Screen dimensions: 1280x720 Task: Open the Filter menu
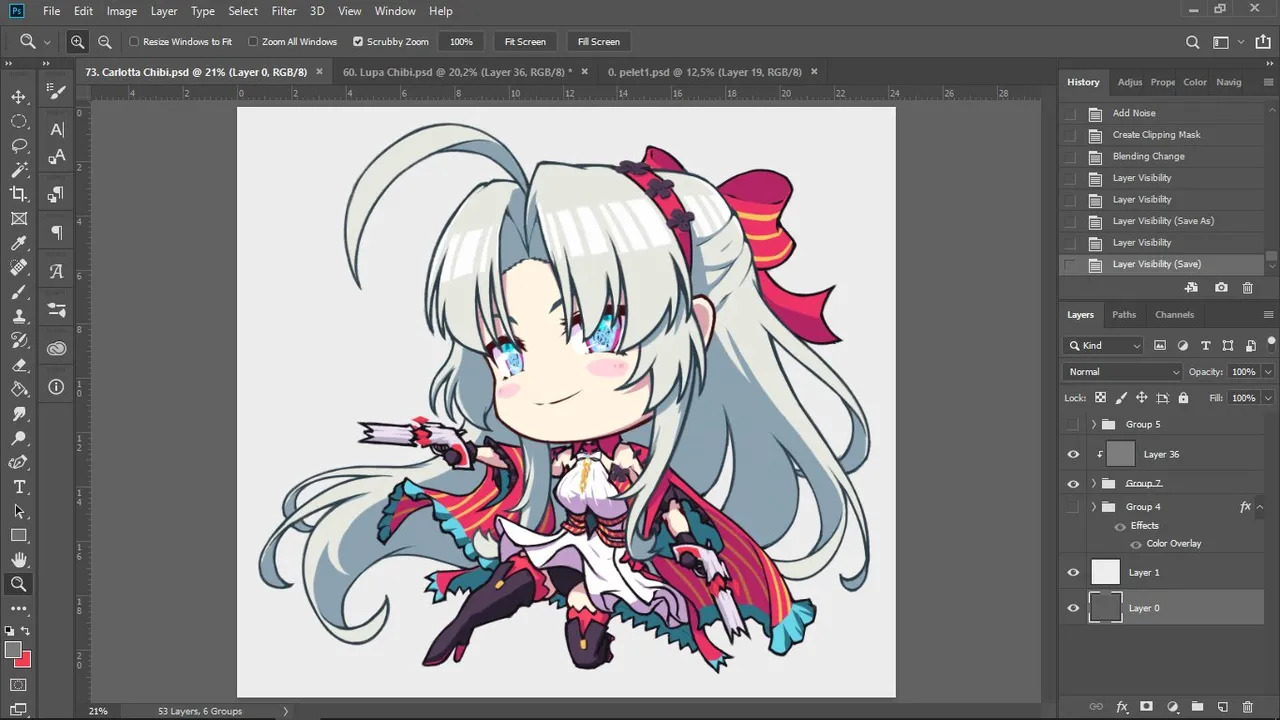pos(284,11)
